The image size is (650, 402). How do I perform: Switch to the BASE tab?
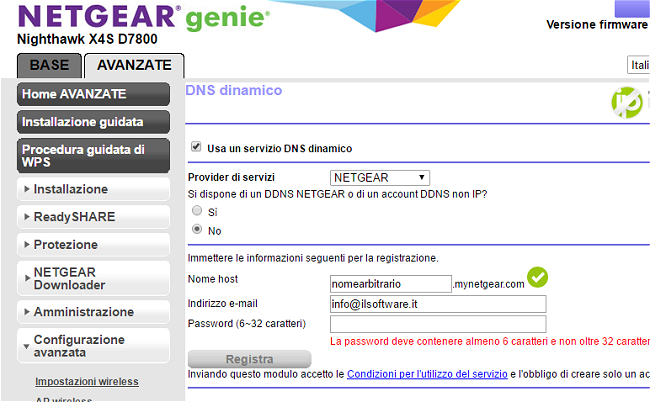49,65
